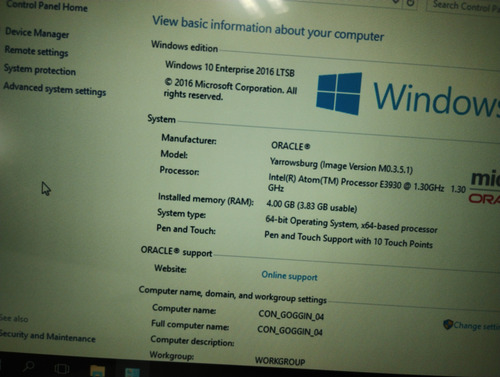Click Change settings shield link
Image resolution: width=500 pixels, height=377 pixels.
(x=472, y=325)
